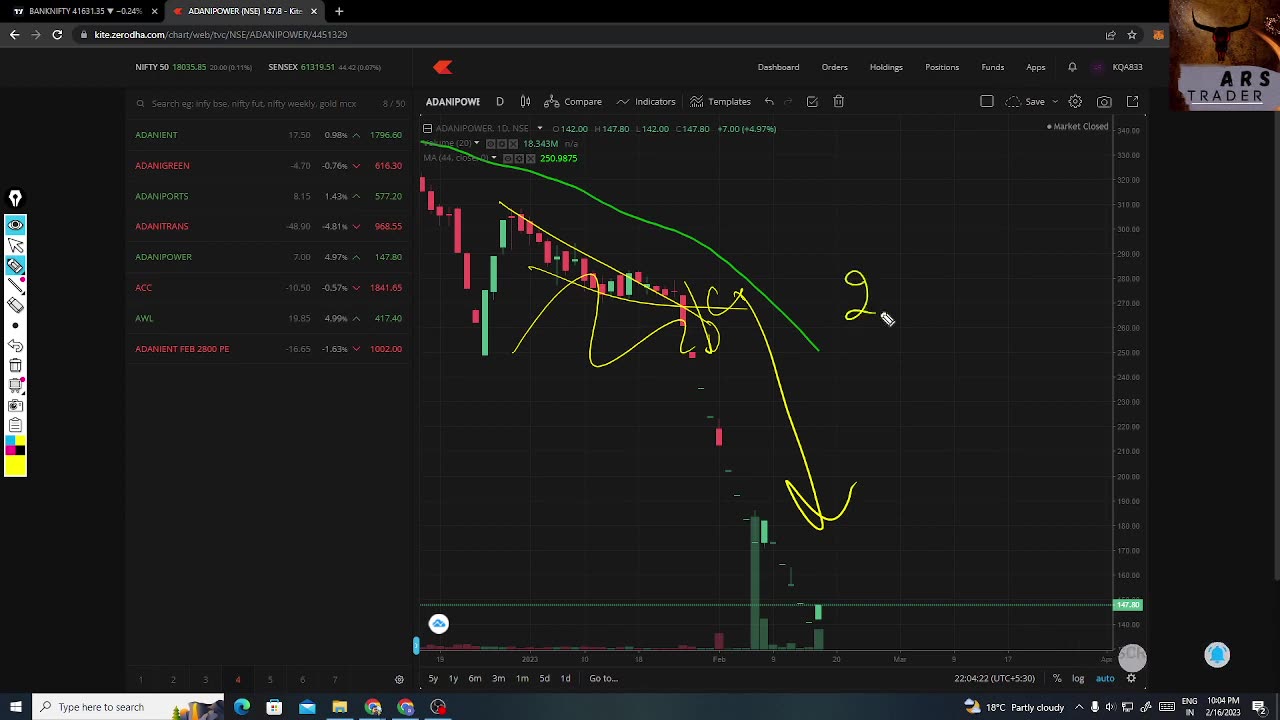Delete drawings with the chart trash icon
Image resolution: width=1280 pixels, height=720 pixels.
click(x=839, y=101)
